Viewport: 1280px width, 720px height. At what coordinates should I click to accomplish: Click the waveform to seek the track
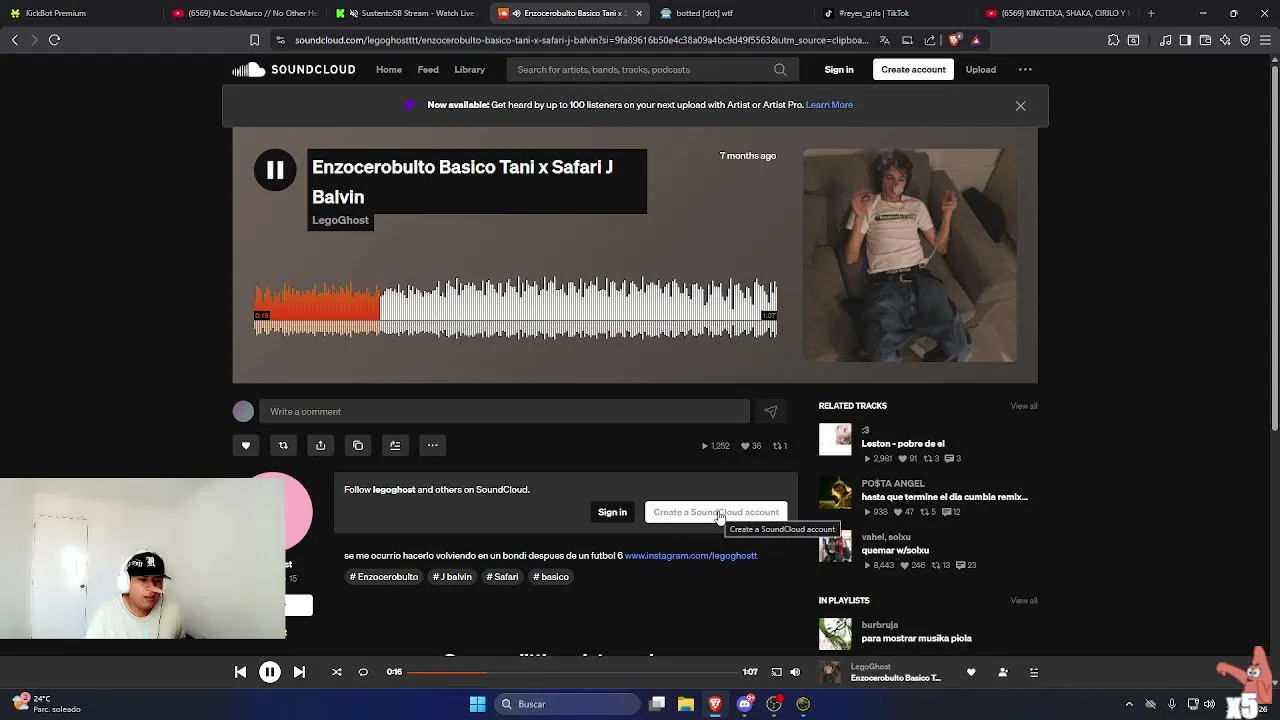[x=516, y=308]
